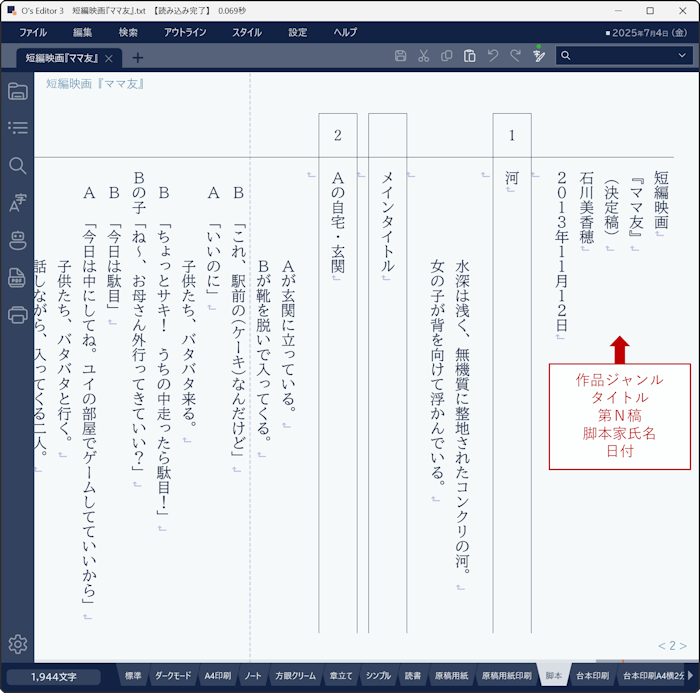700x693 pixels.
Task: Open the search magnifier in sidebar
Action: pos(17,165)
